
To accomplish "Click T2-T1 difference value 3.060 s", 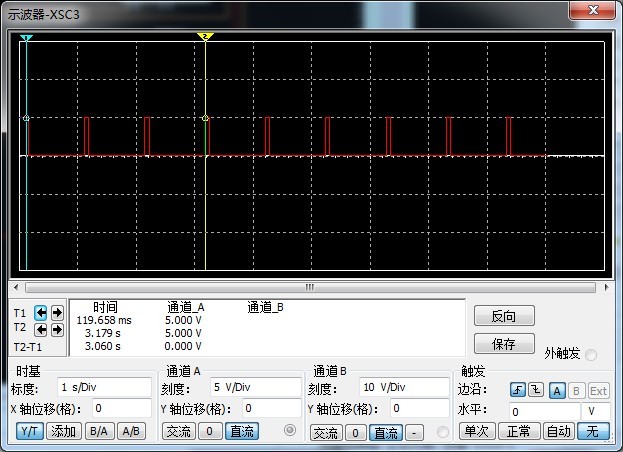I will click(x=103, y=346).
